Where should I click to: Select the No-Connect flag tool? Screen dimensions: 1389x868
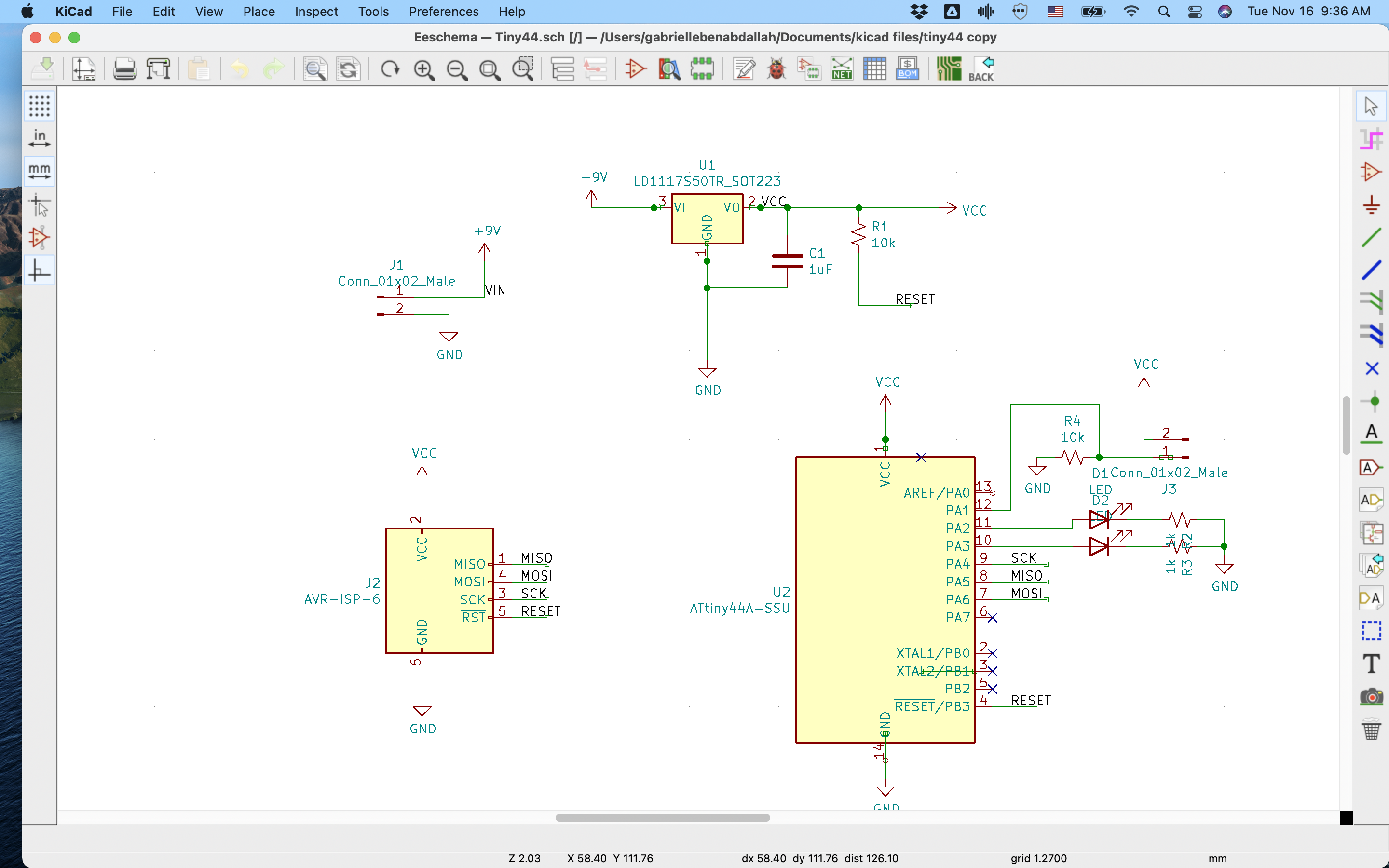1371,368
